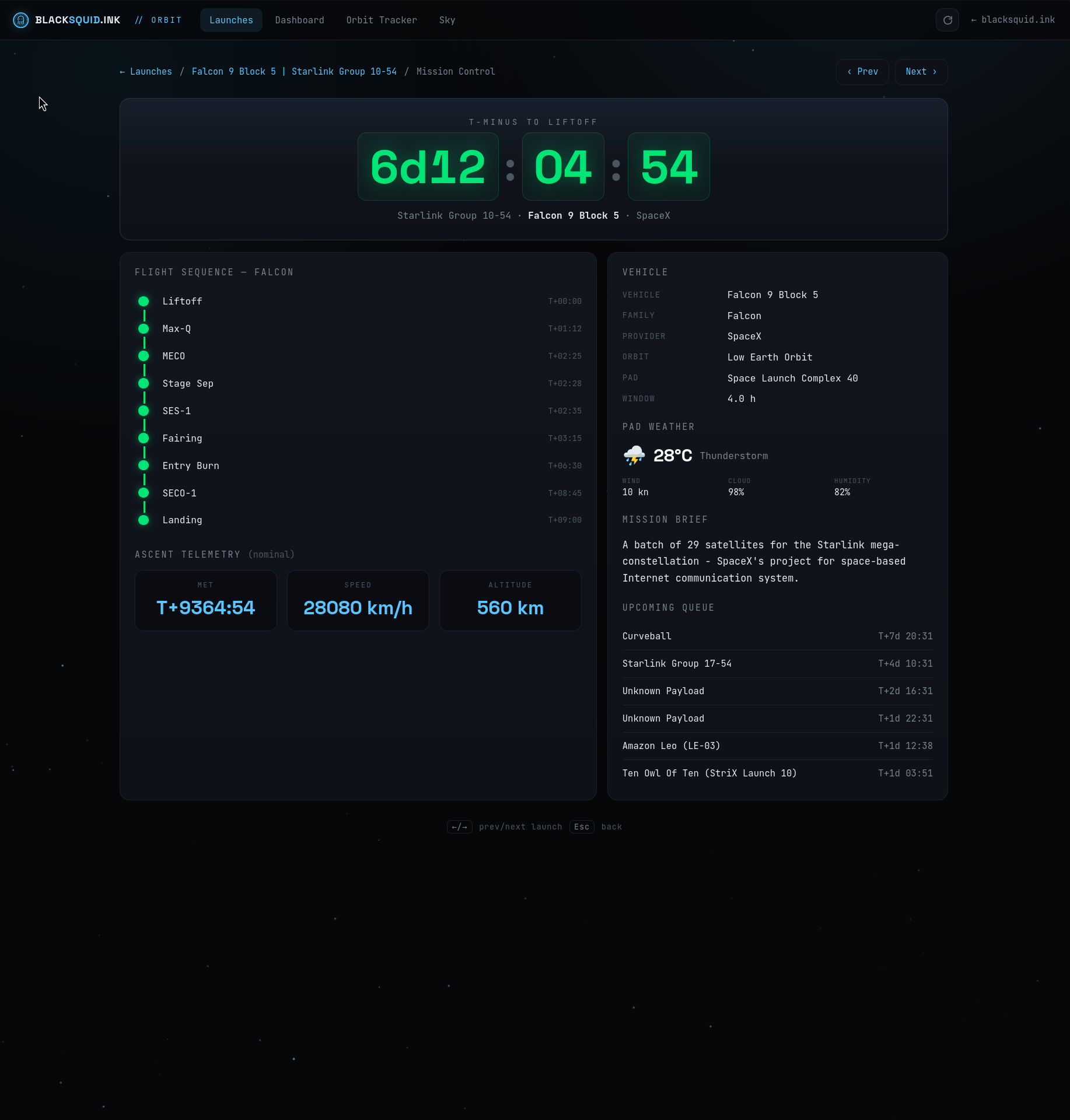Select the Entry Burn sequence marker
This screenshot has height=1120, width=1070.
144,466
